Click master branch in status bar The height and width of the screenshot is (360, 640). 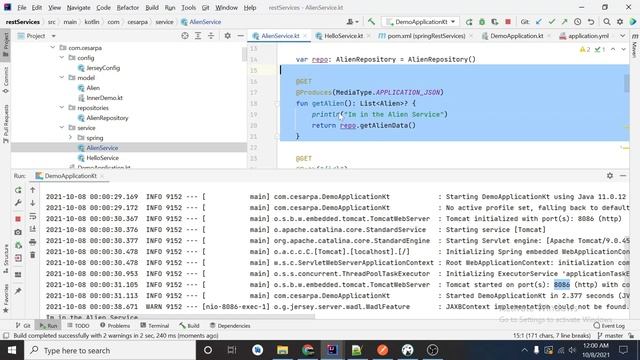[x=610, y=336]
